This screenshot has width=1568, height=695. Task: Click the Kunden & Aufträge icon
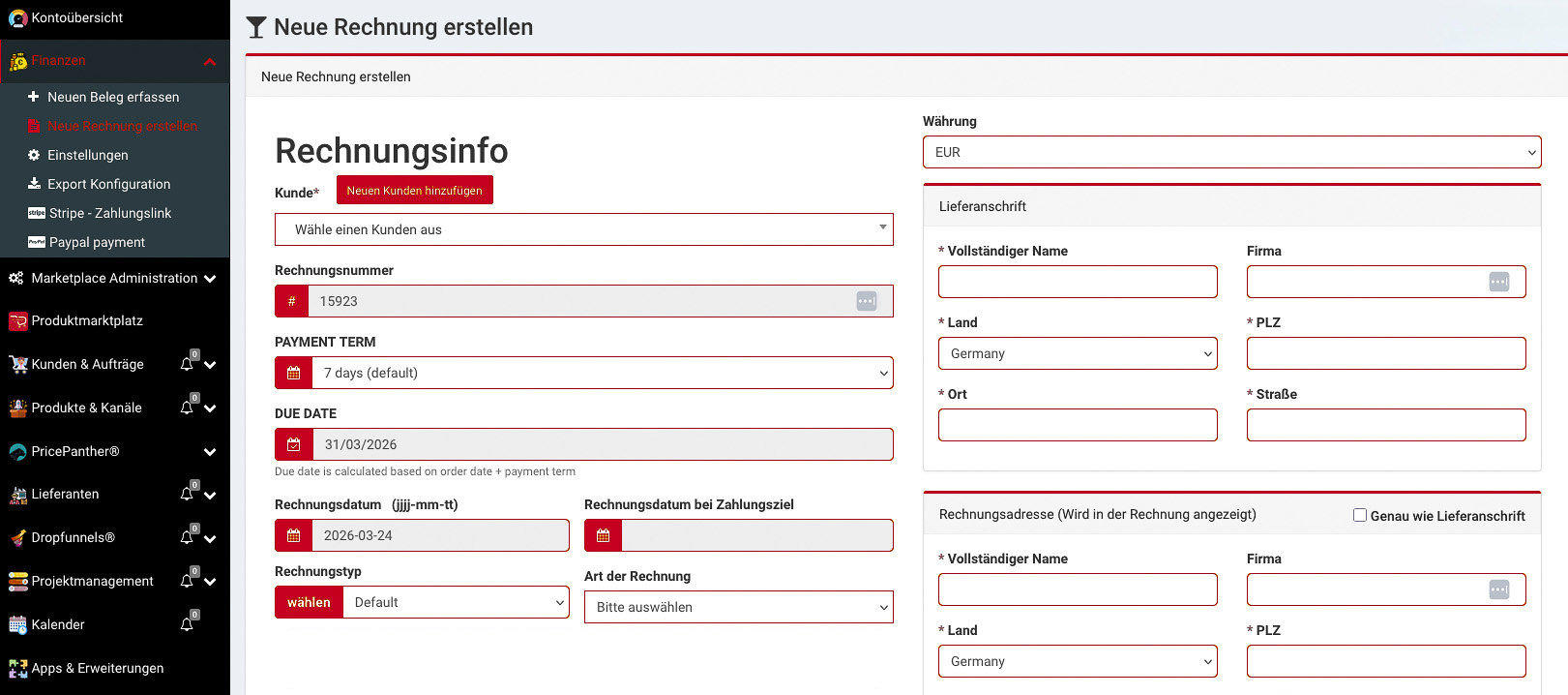(x=17, y=364)
